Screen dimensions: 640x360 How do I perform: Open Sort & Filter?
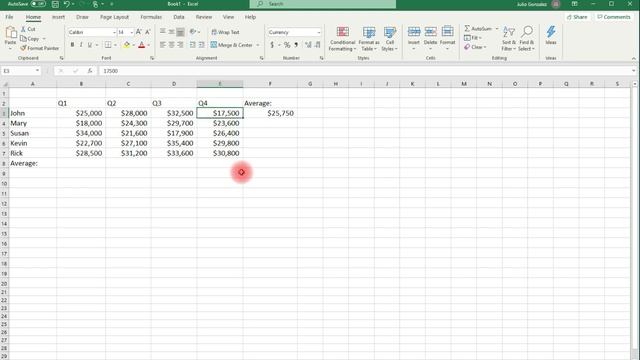[509, 39]
